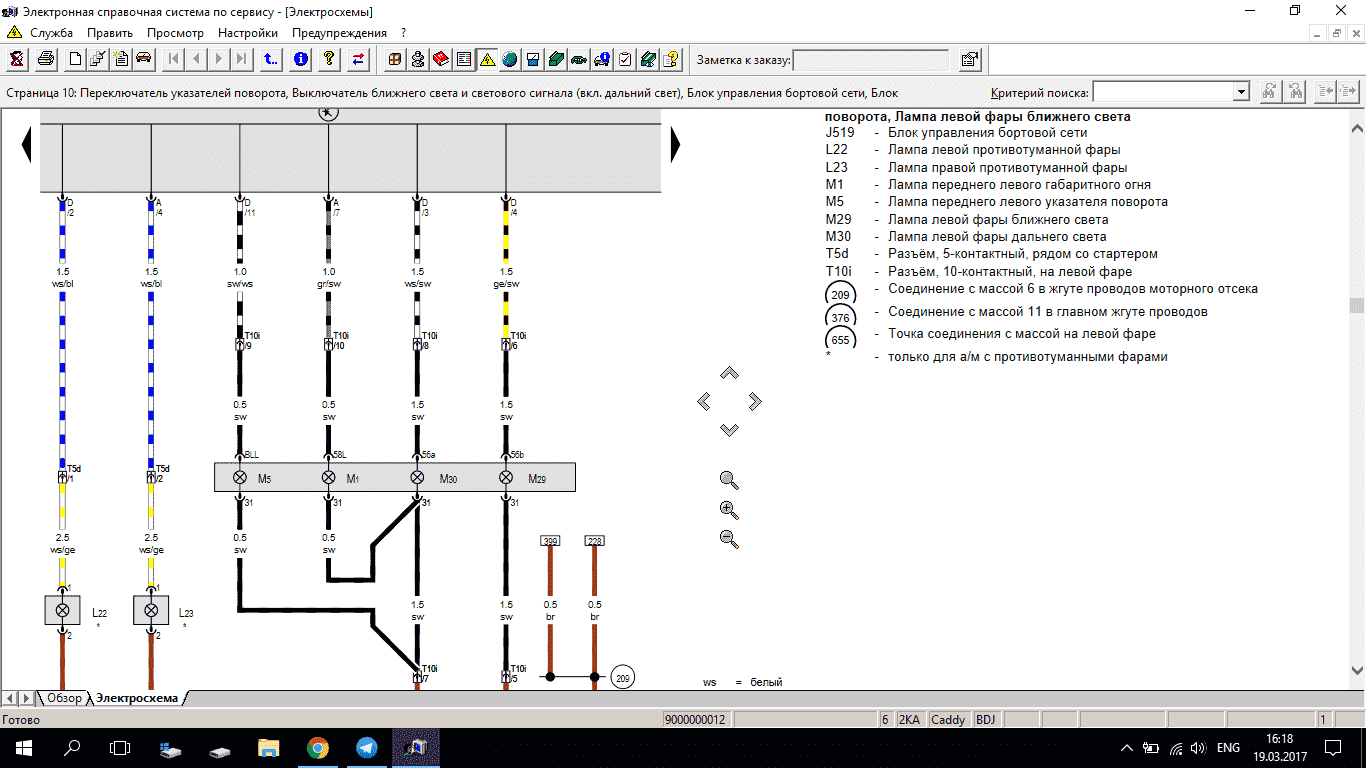Click the jump-to-next-result arrow icon

coord(1349,92)
